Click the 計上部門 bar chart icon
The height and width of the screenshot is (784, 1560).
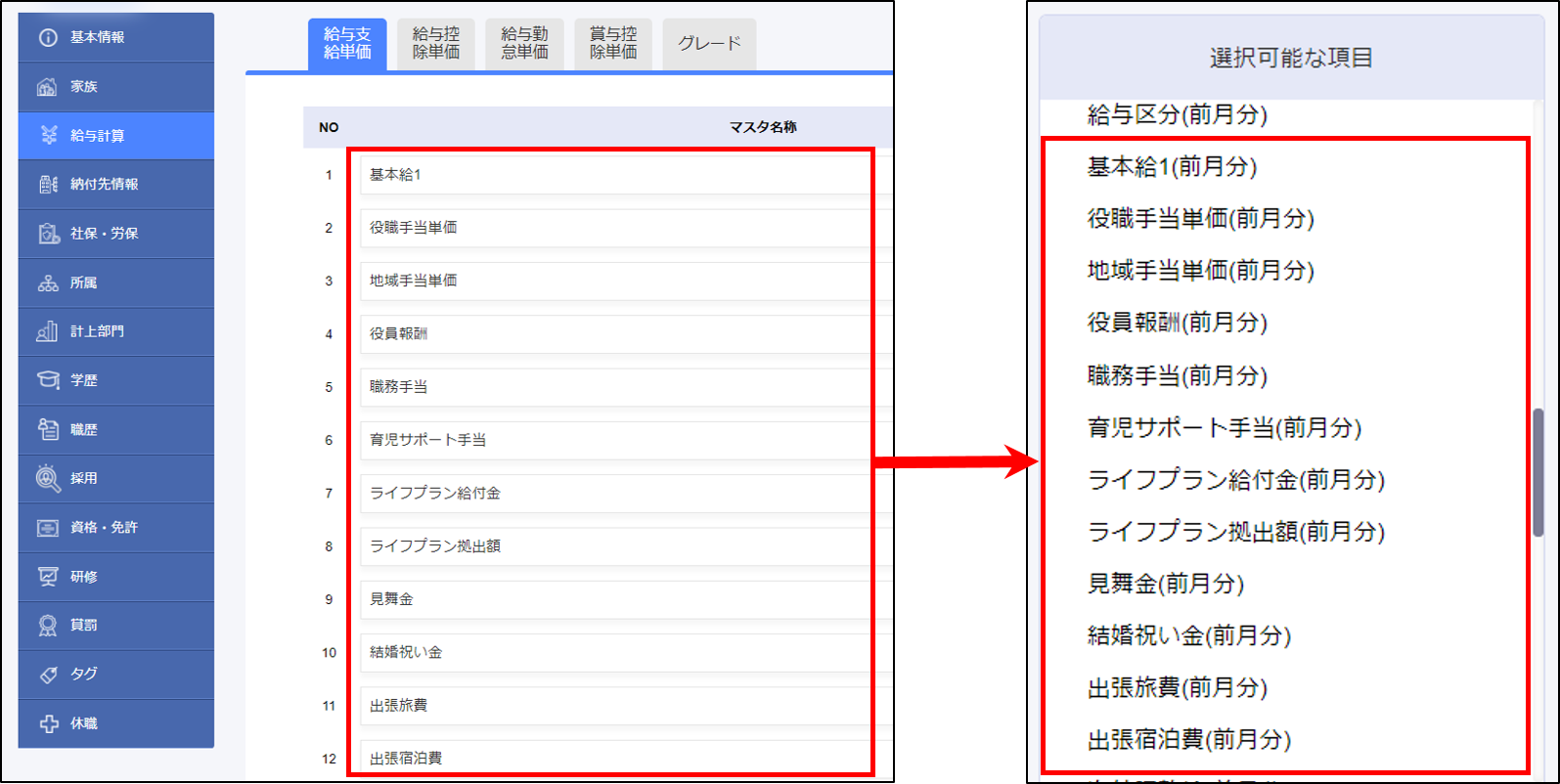47,331
